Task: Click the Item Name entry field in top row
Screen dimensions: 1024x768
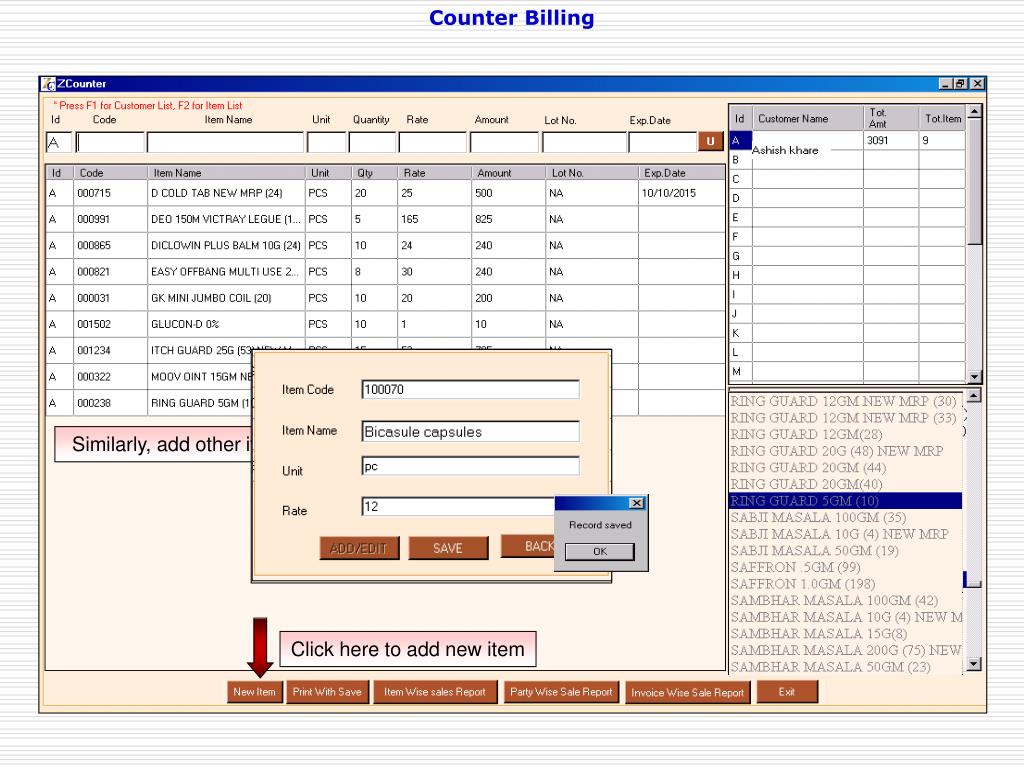Action: [225, 142]
